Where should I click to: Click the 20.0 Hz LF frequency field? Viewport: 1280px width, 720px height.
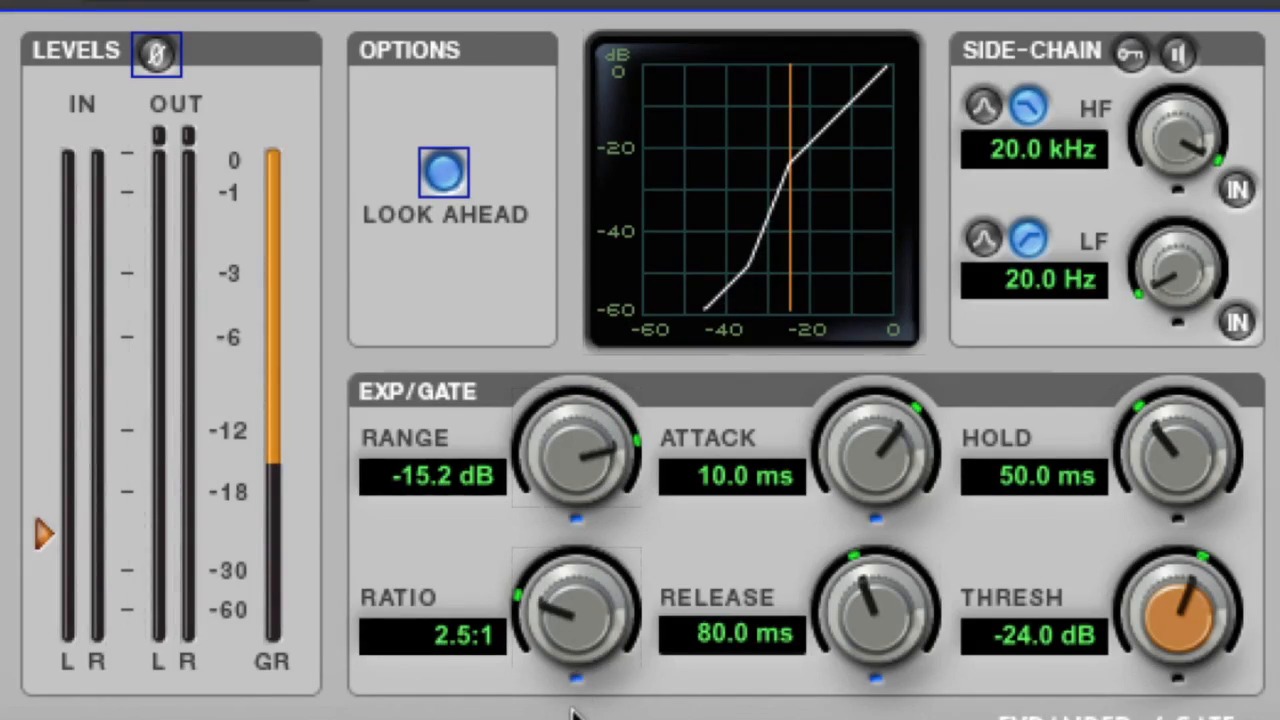(x=1034, y=280)
